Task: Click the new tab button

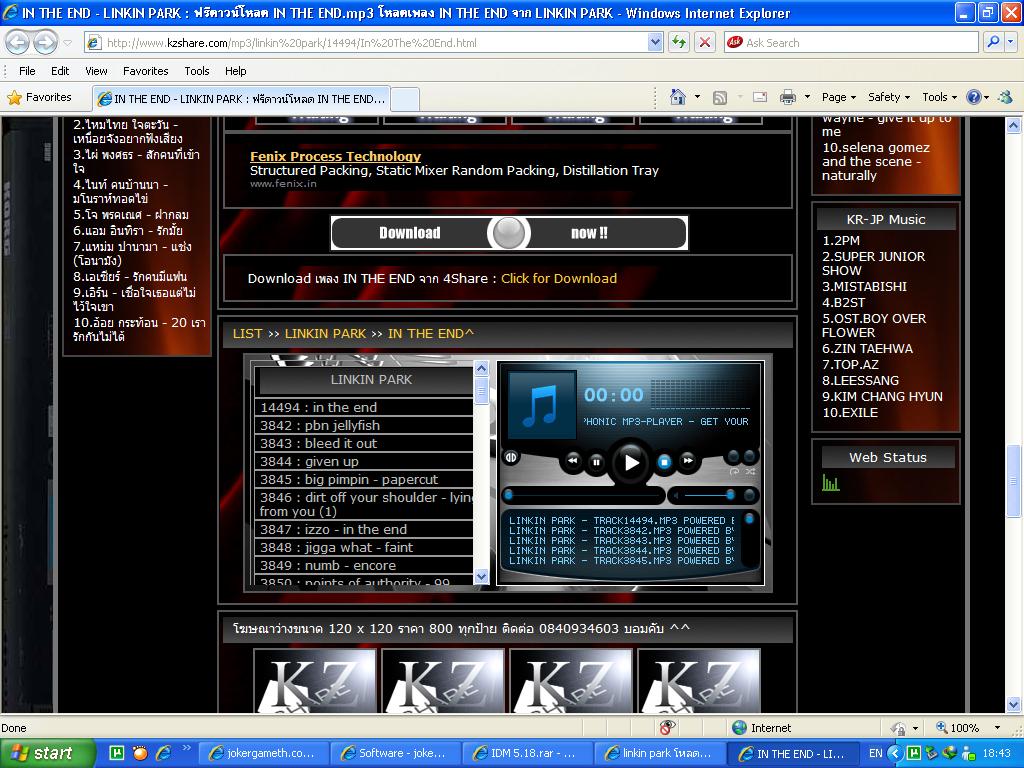Action: [x=405, y=99]
